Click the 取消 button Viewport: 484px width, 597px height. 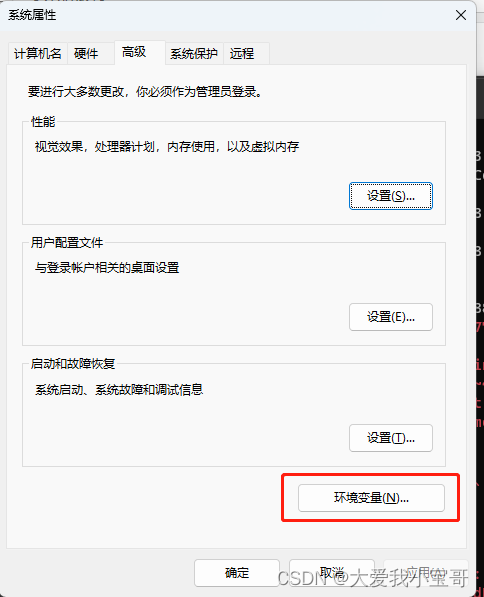[332, 573]
